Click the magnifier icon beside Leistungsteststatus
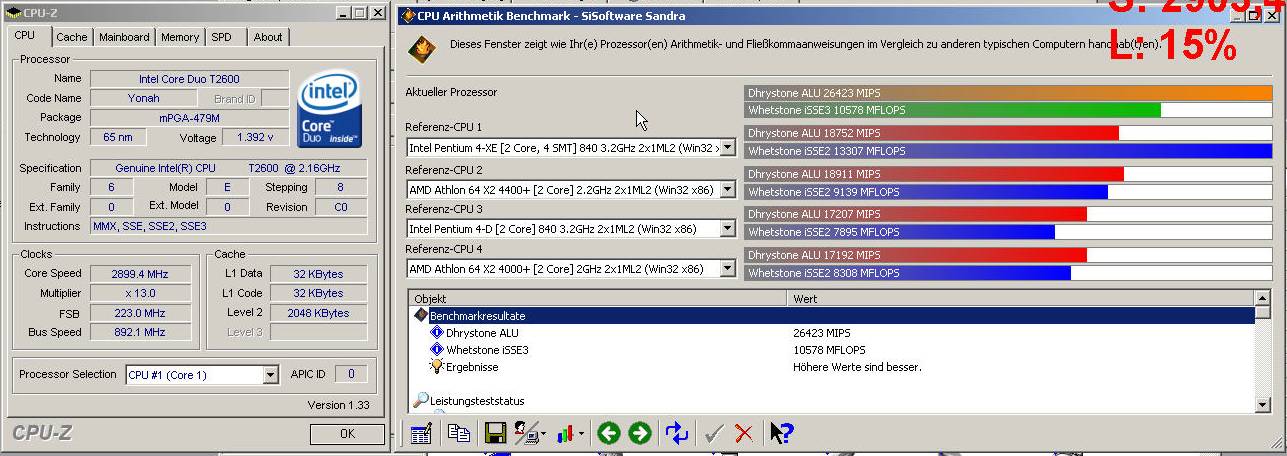This screenshot has width=1287, height=456. 421,401
